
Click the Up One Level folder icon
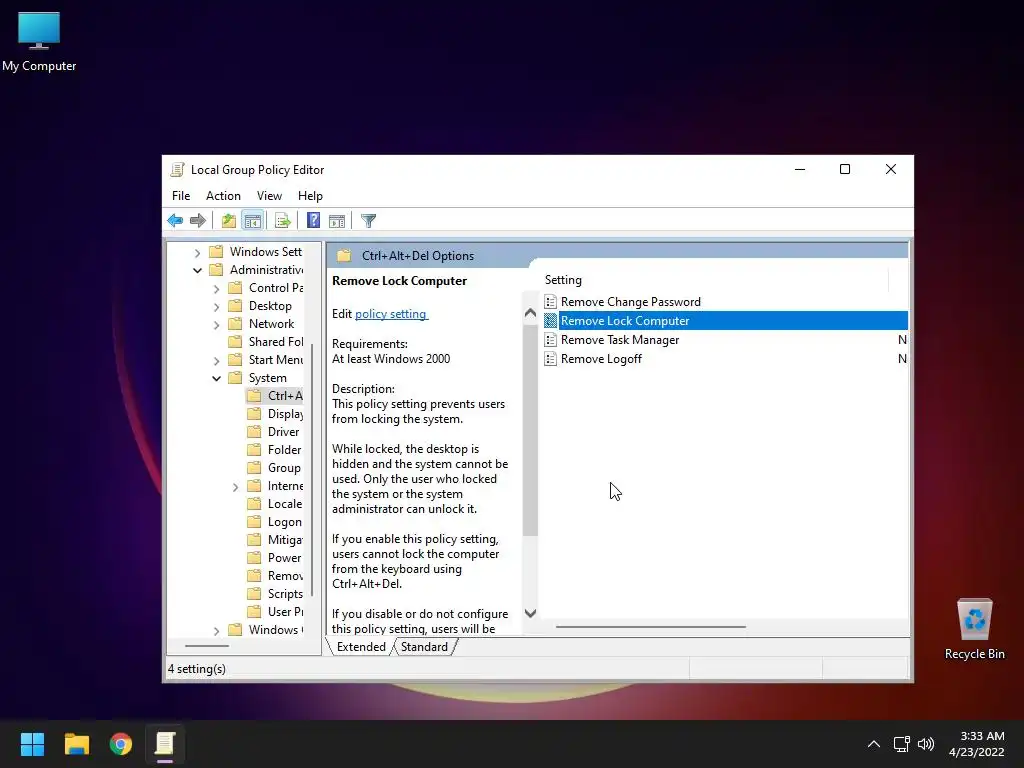point(228,221)
